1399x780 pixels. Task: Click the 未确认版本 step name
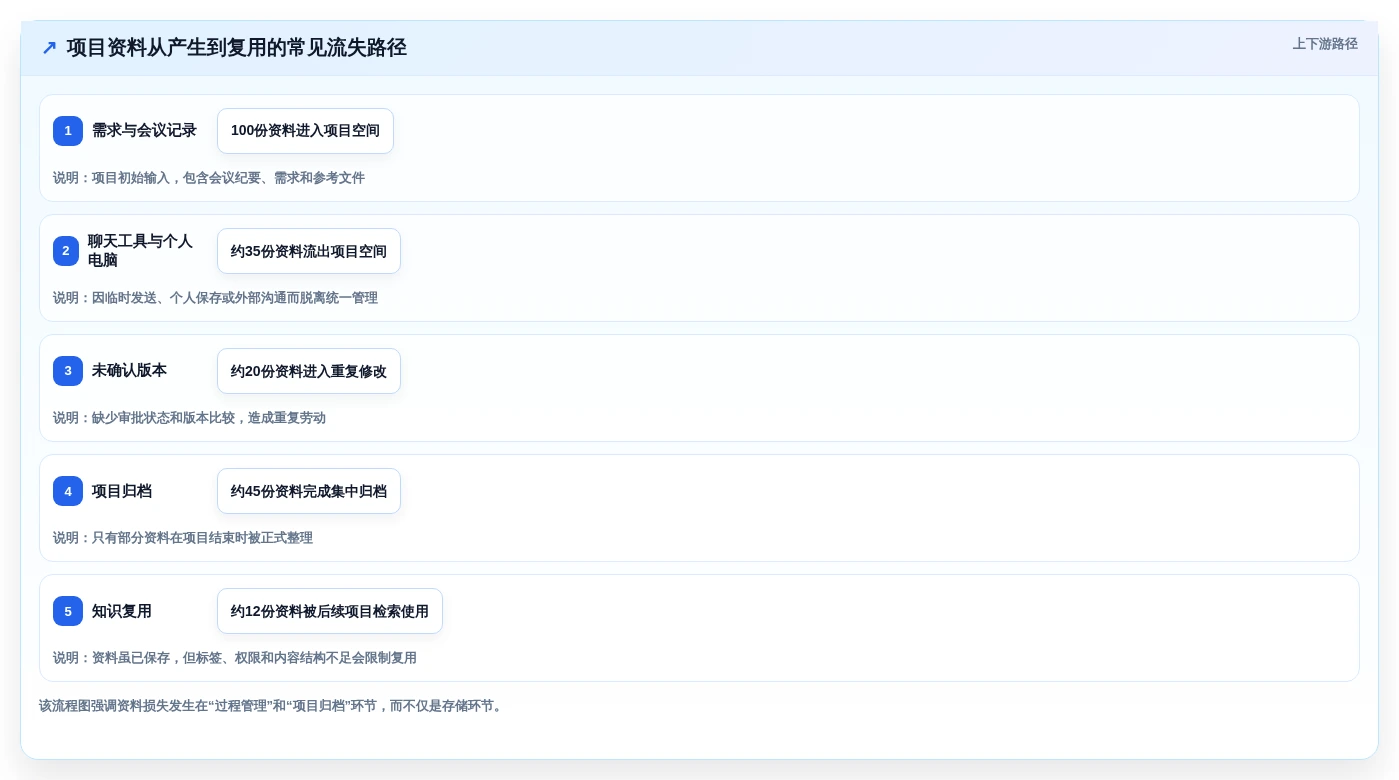129,371
